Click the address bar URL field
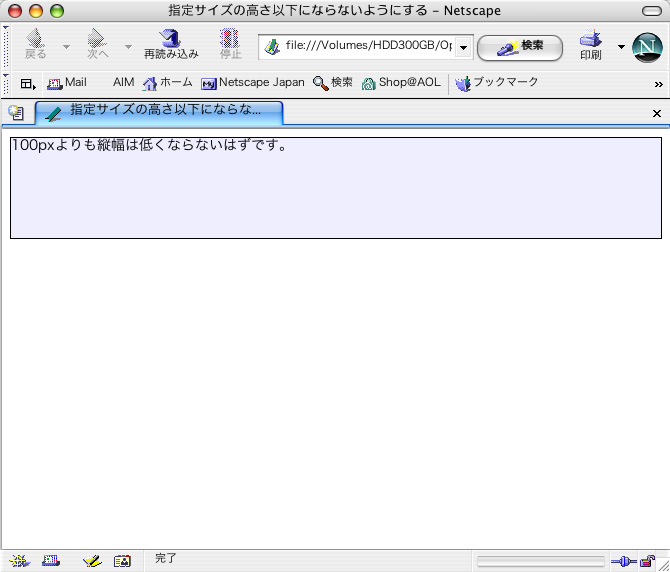This screenshot has width=670, height=572. tap(368, 45)
